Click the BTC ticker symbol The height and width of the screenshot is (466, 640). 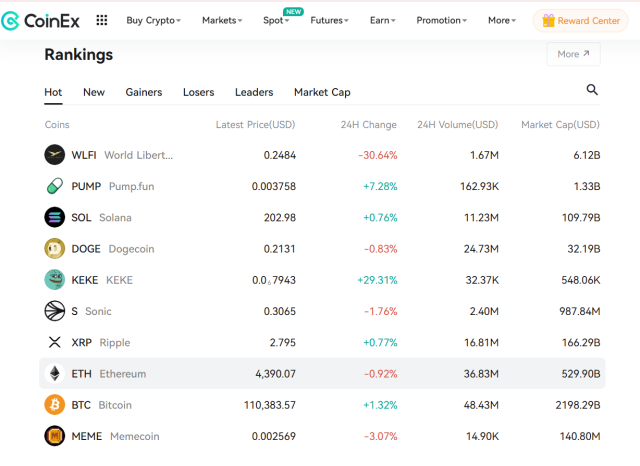pos(81,405)
